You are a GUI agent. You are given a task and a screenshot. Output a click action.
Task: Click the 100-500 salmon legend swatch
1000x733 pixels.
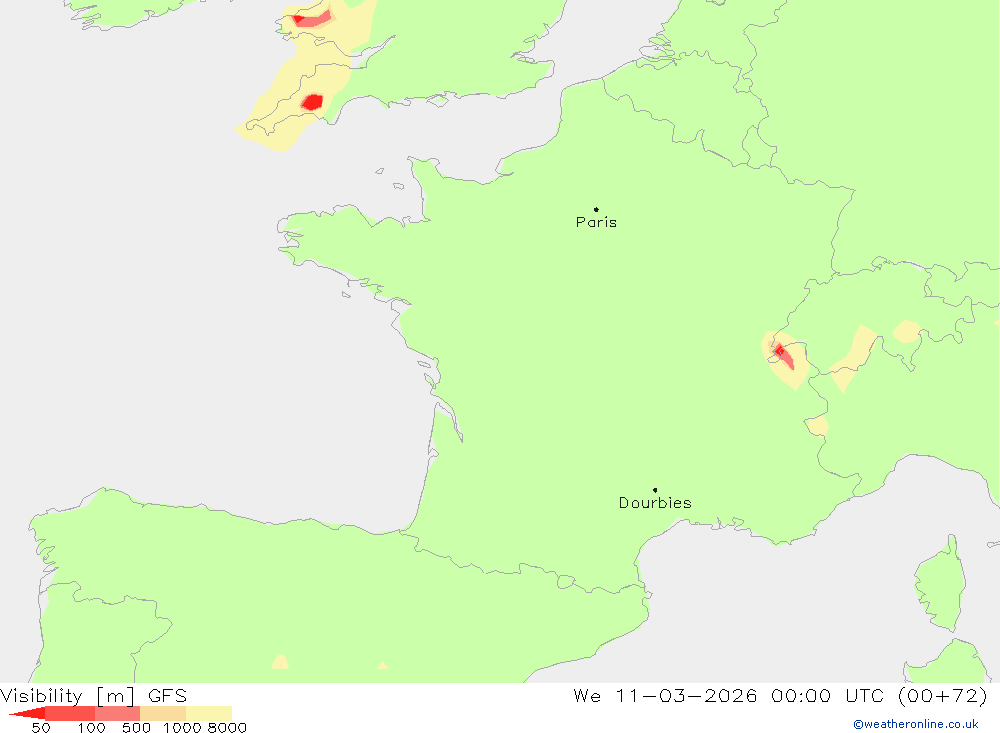tap(117, 713)
